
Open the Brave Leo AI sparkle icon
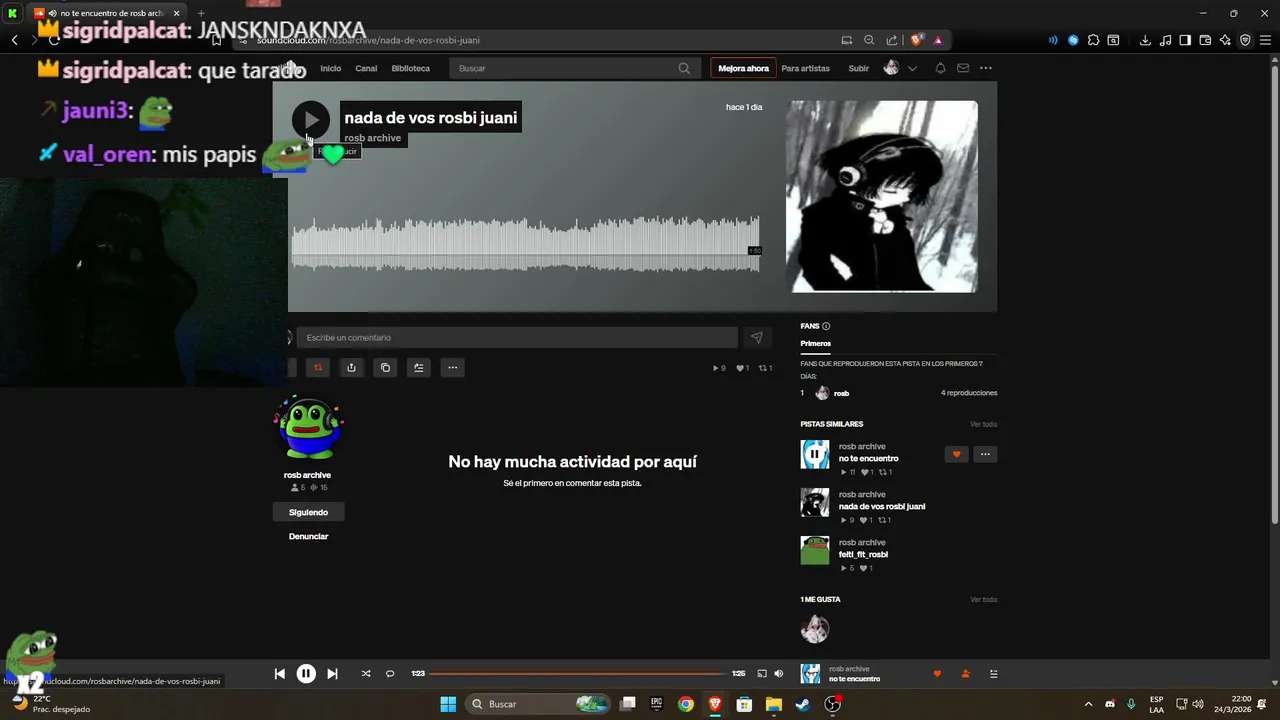coord(1225,40)
